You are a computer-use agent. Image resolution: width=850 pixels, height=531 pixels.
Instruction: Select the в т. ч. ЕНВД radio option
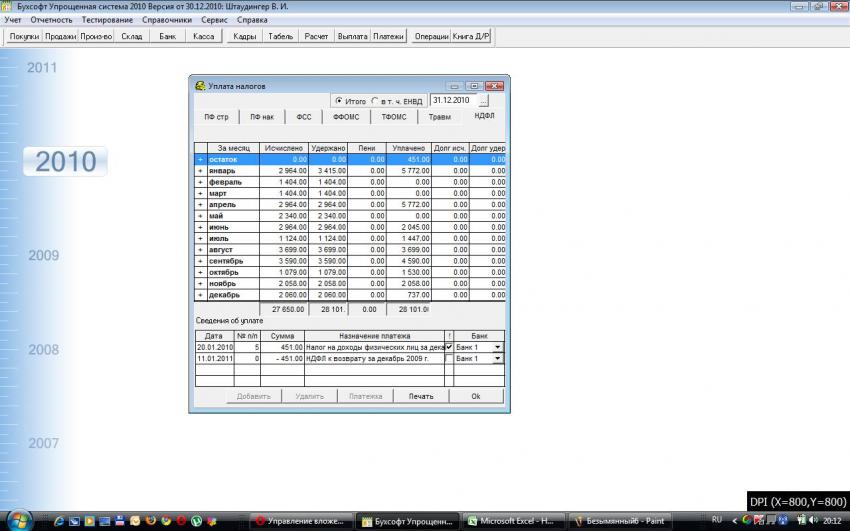point(376,101)
